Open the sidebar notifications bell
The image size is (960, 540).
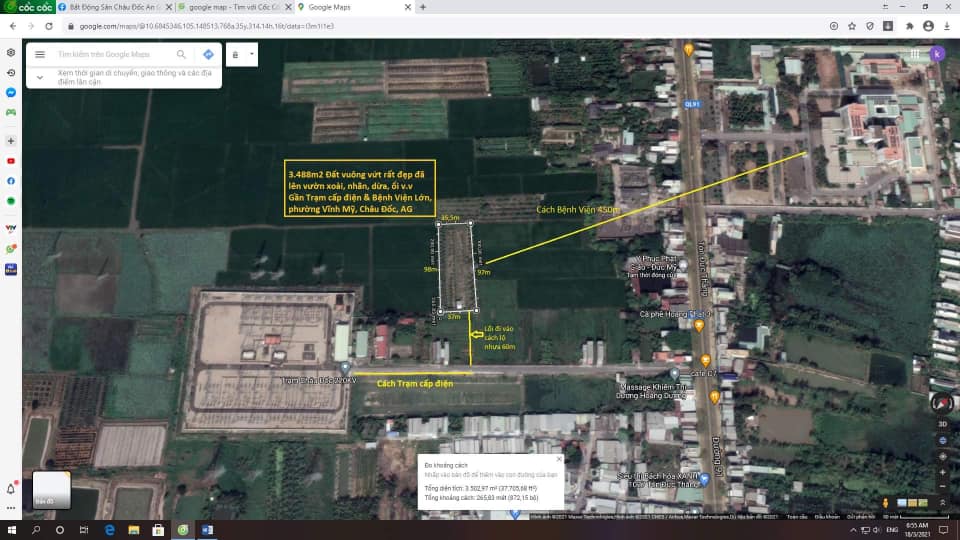click(11, 489)
